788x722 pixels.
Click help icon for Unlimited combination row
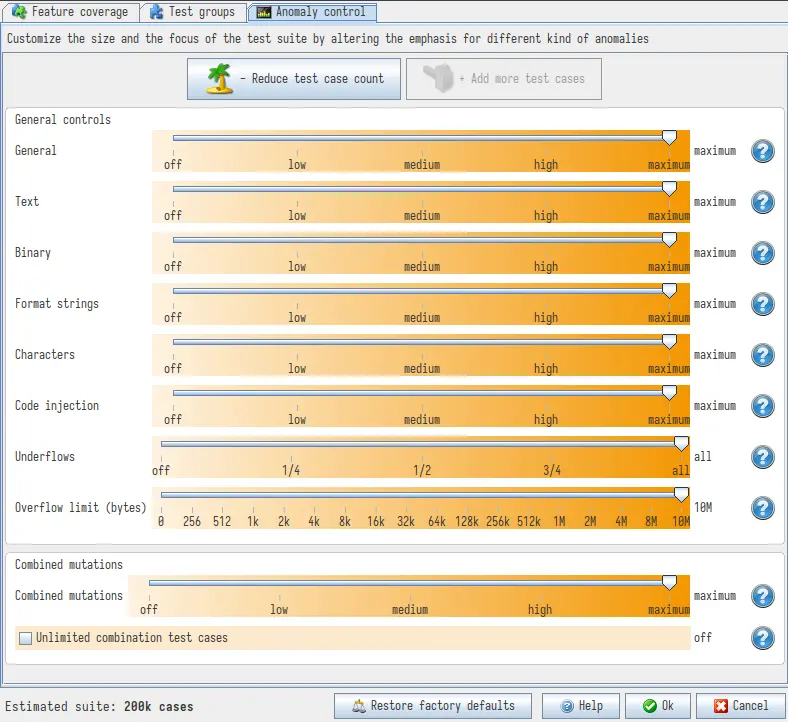click(762, 638)
